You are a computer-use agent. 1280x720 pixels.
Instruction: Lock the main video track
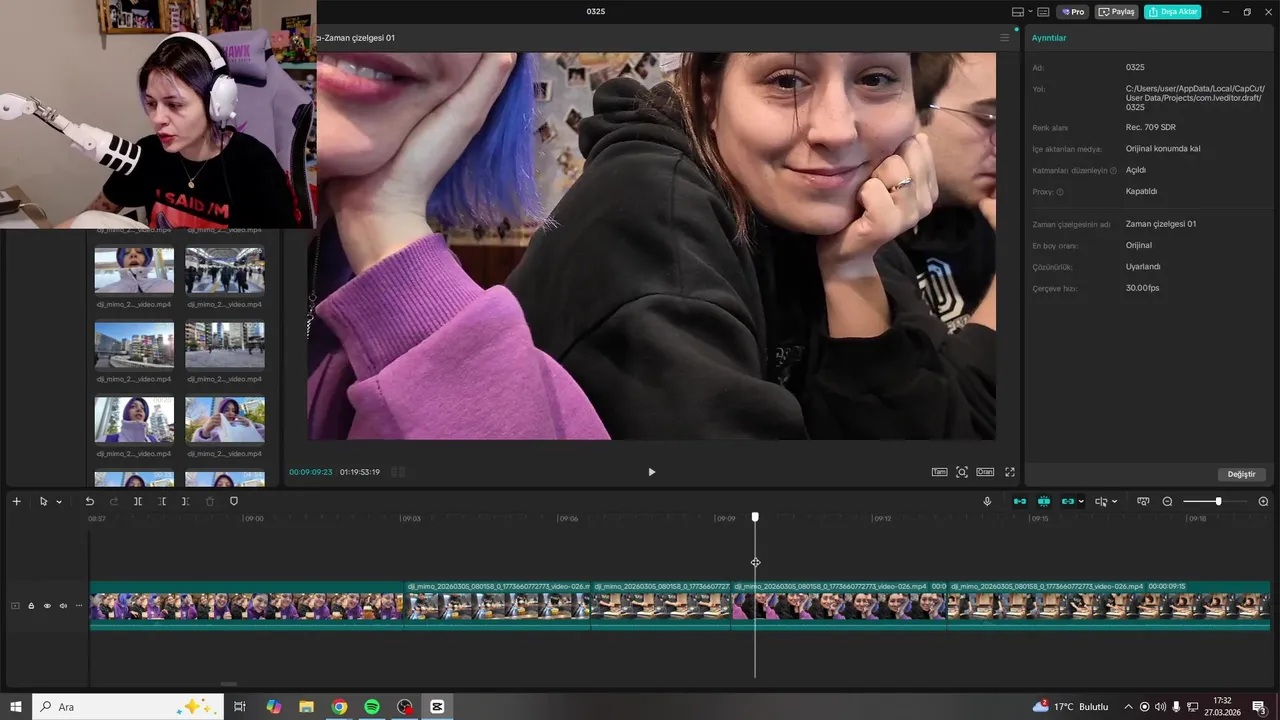[x=31, y=606]
